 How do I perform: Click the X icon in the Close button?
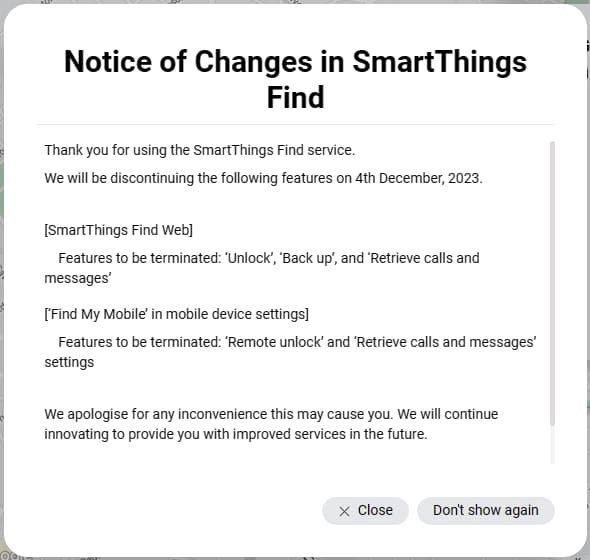[x=344, y=511]
